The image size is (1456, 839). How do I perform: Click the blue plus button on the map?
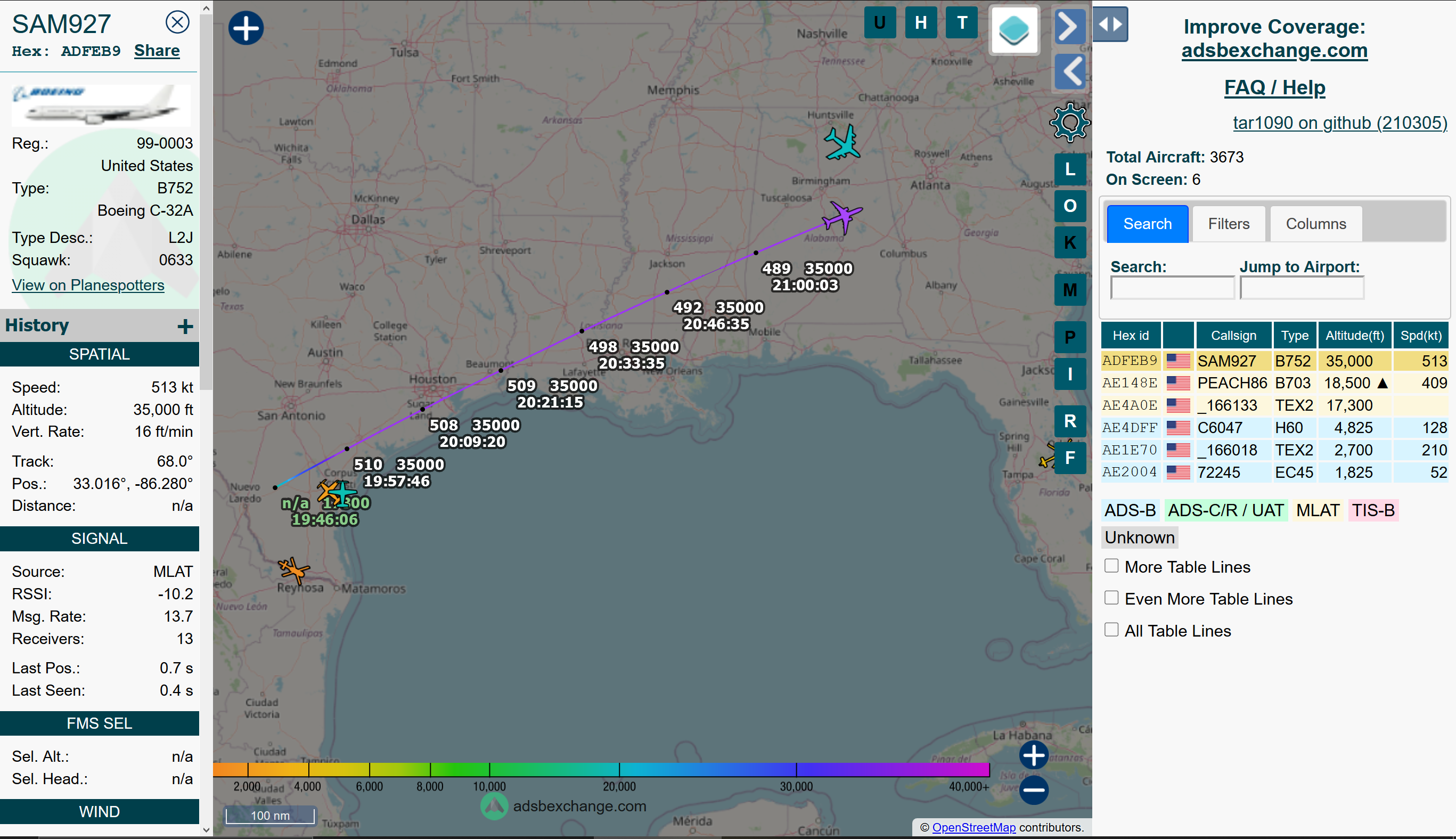[x=246, y=28]
